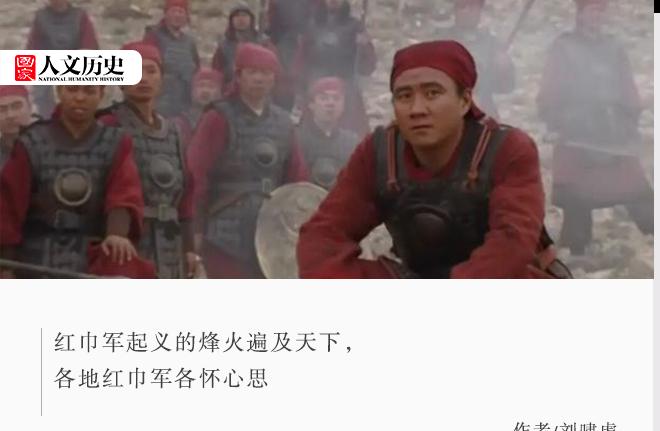The width and height of the screenshot is (660, 431).
Task: Click the dark scrollbar thumb at top
Action: pos(657,6)
